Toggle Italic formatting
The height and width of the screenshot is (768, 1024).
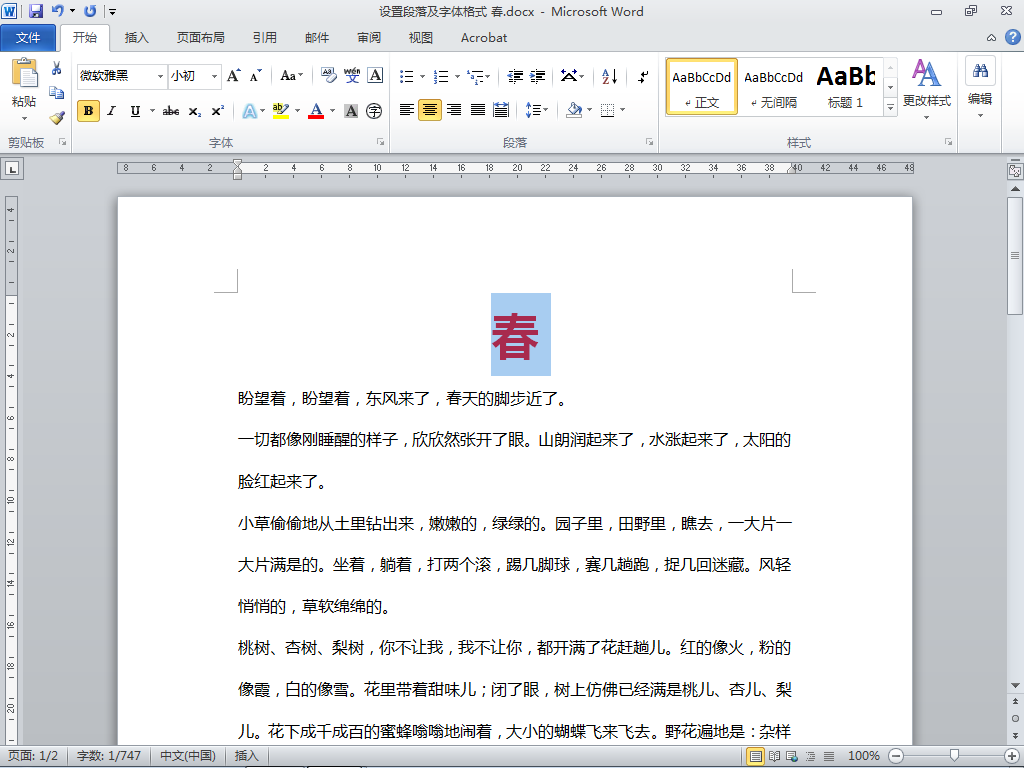point(112,111)
